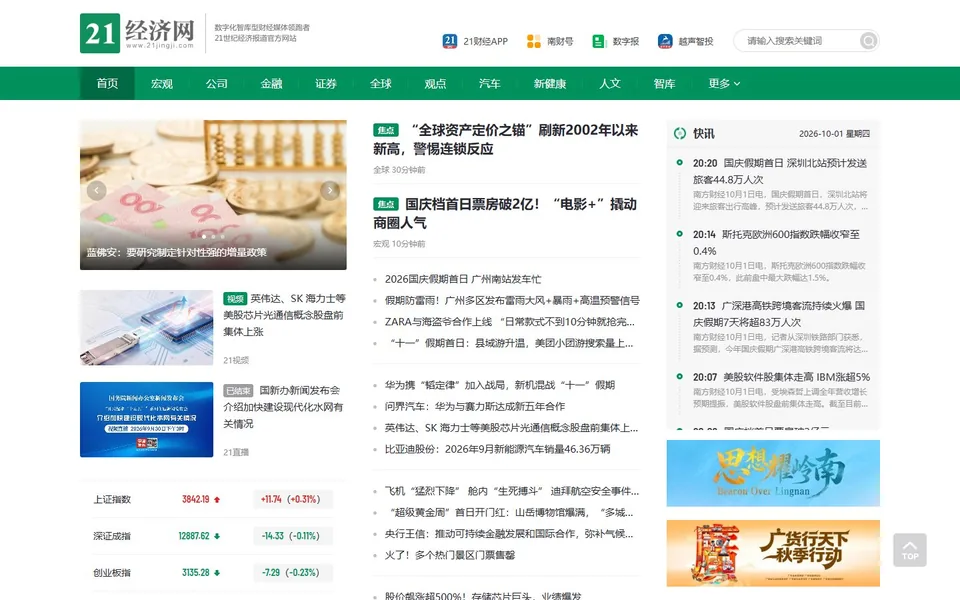Open 央行王信 可持续金融 article
The height and width of the screenshot is (600, 960).
(509, 534)
